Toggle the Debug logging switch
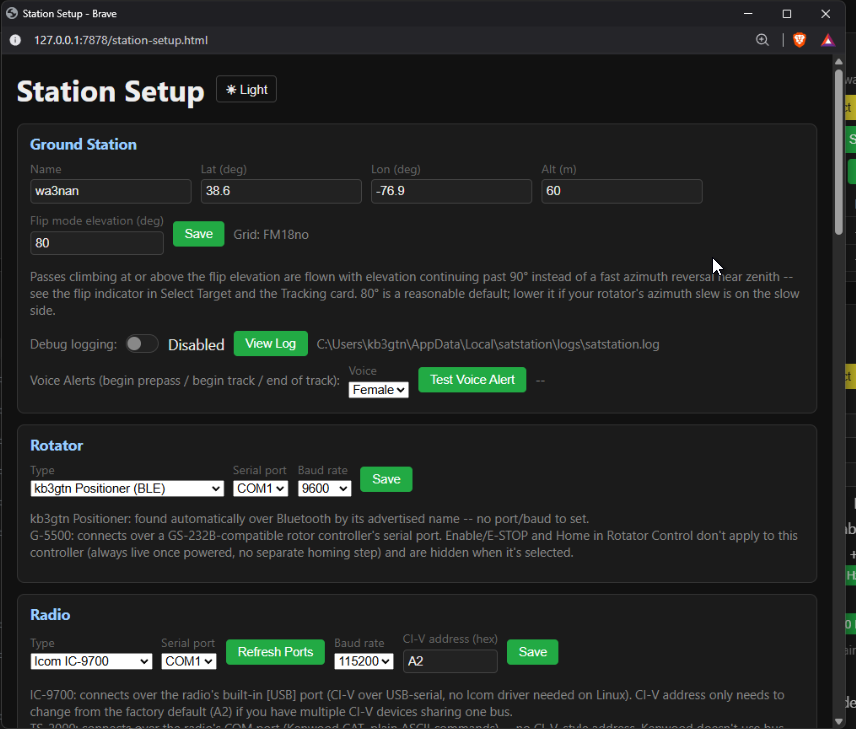 (142, 344)
